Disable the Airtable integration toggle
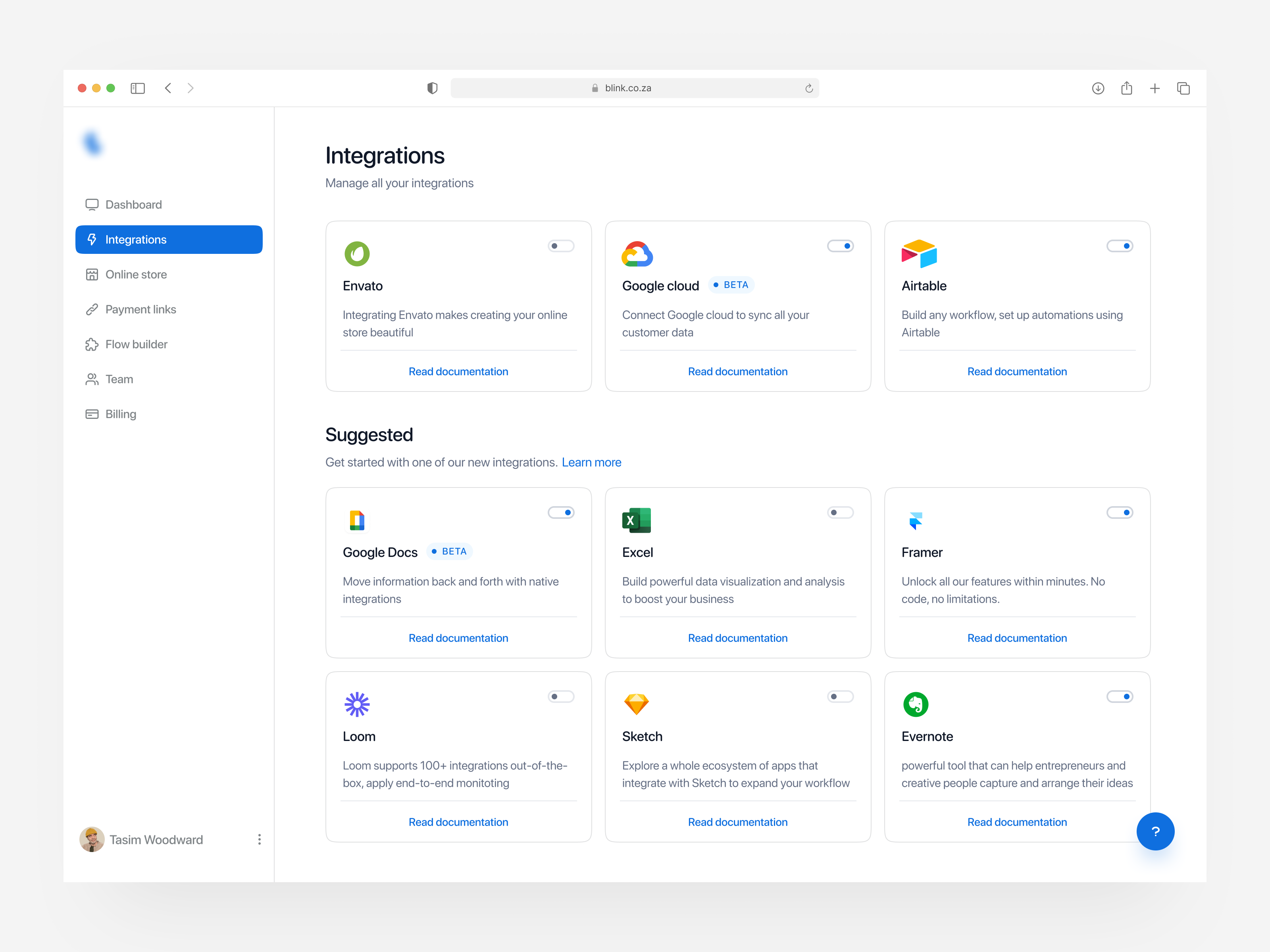 coord(1119,246)
